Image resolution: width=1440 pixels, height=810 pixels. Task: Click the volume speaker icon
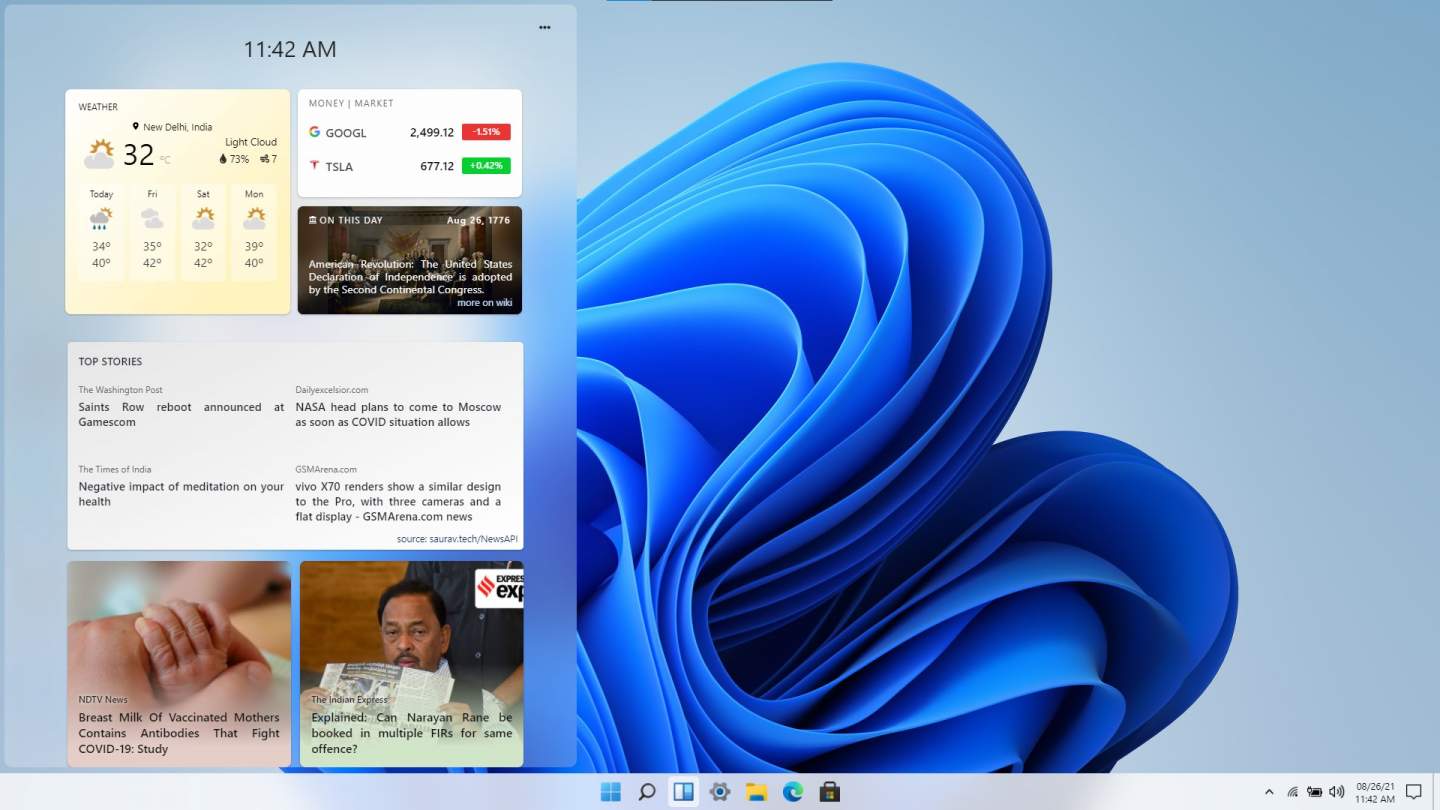[1337, 792]
